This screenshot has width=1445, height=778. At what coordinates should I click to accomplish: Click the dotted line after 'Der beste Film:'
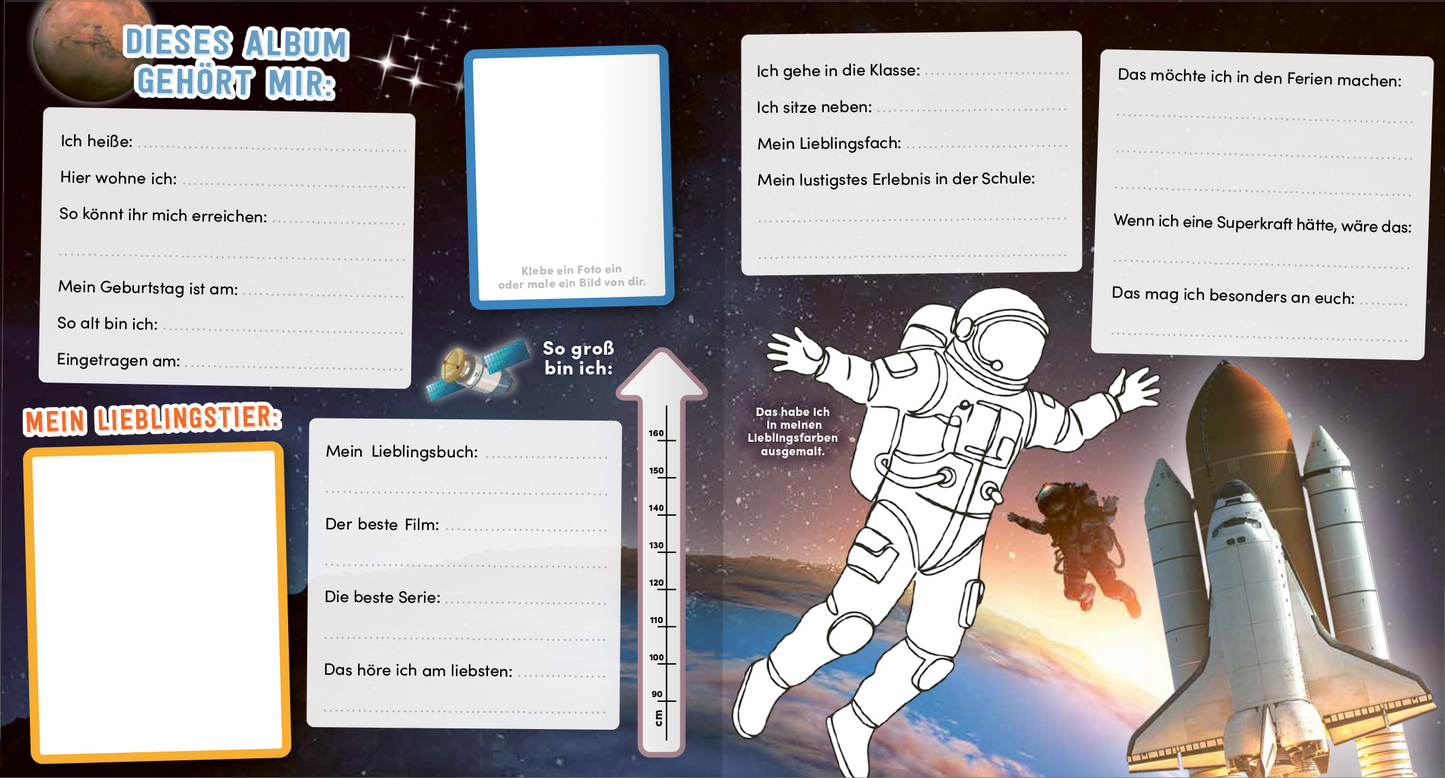coord(526,530)
